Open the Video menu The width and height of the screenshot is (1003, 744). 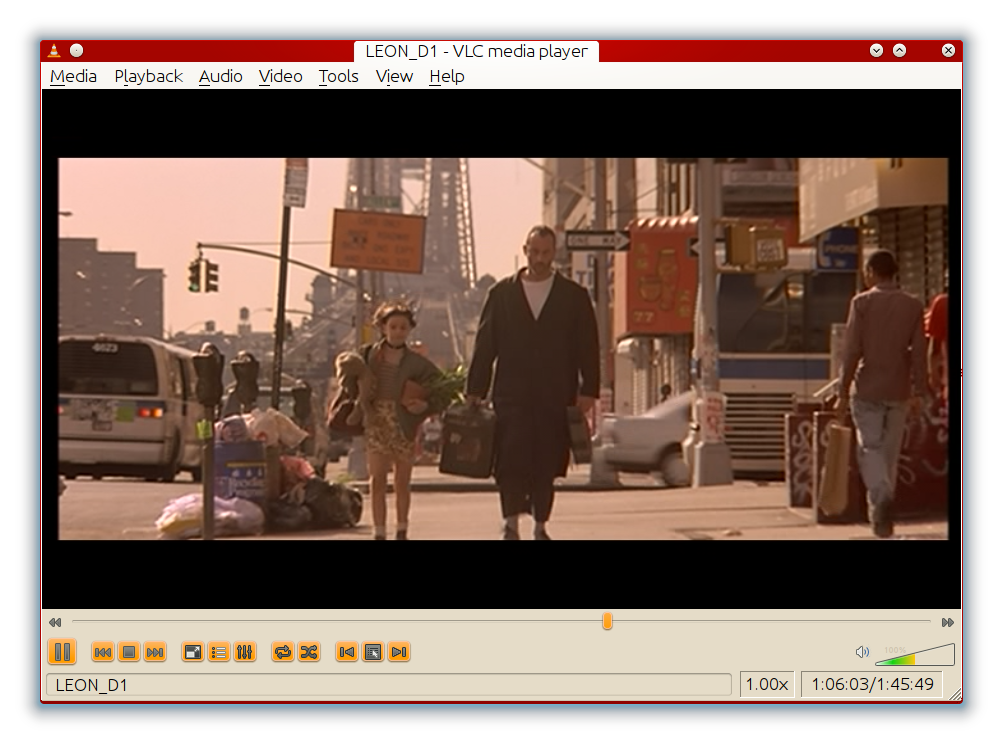tap(281, 77)
